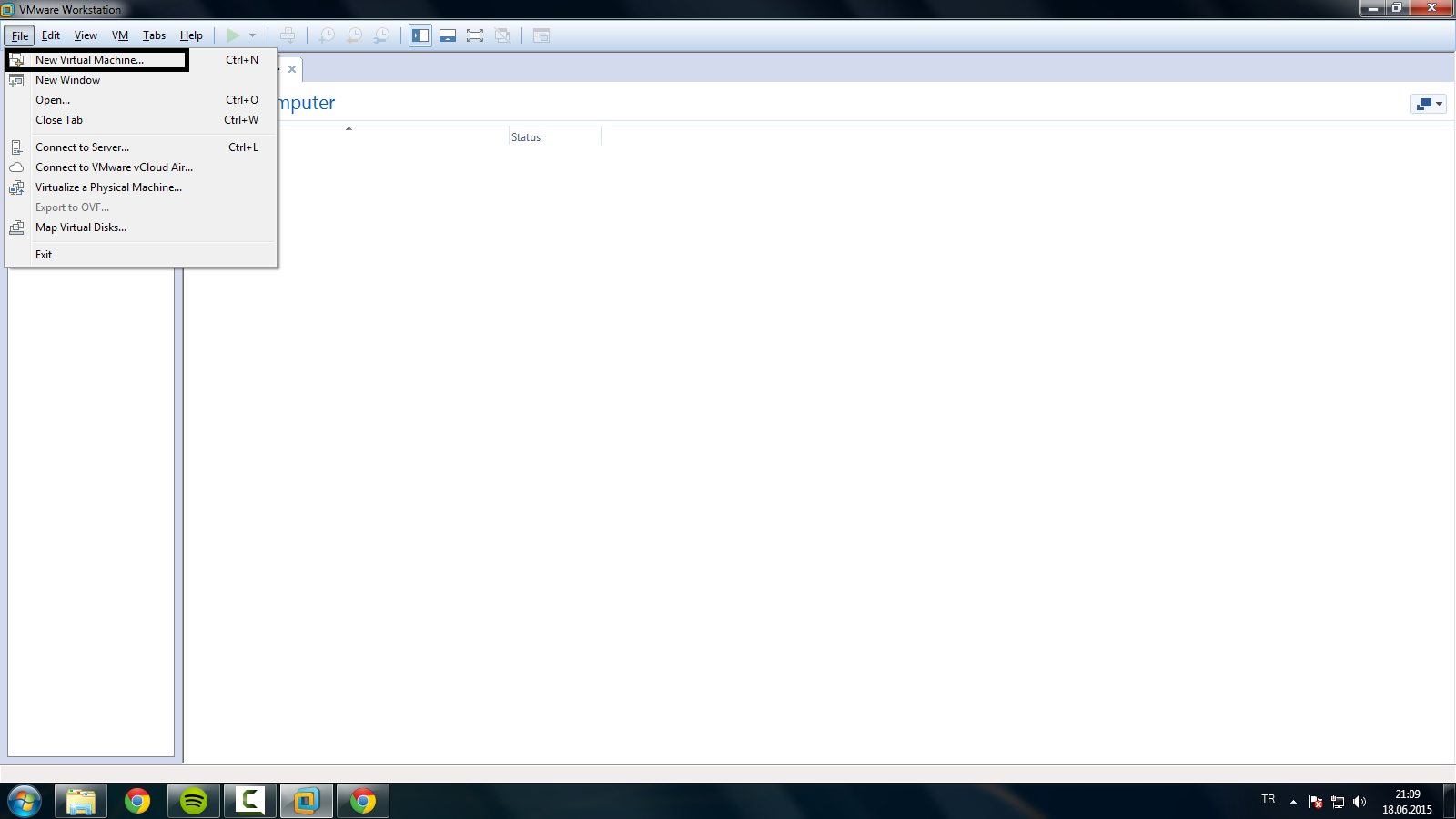Open the Windows Start button
1456x819 pixels.
(25, 802)
